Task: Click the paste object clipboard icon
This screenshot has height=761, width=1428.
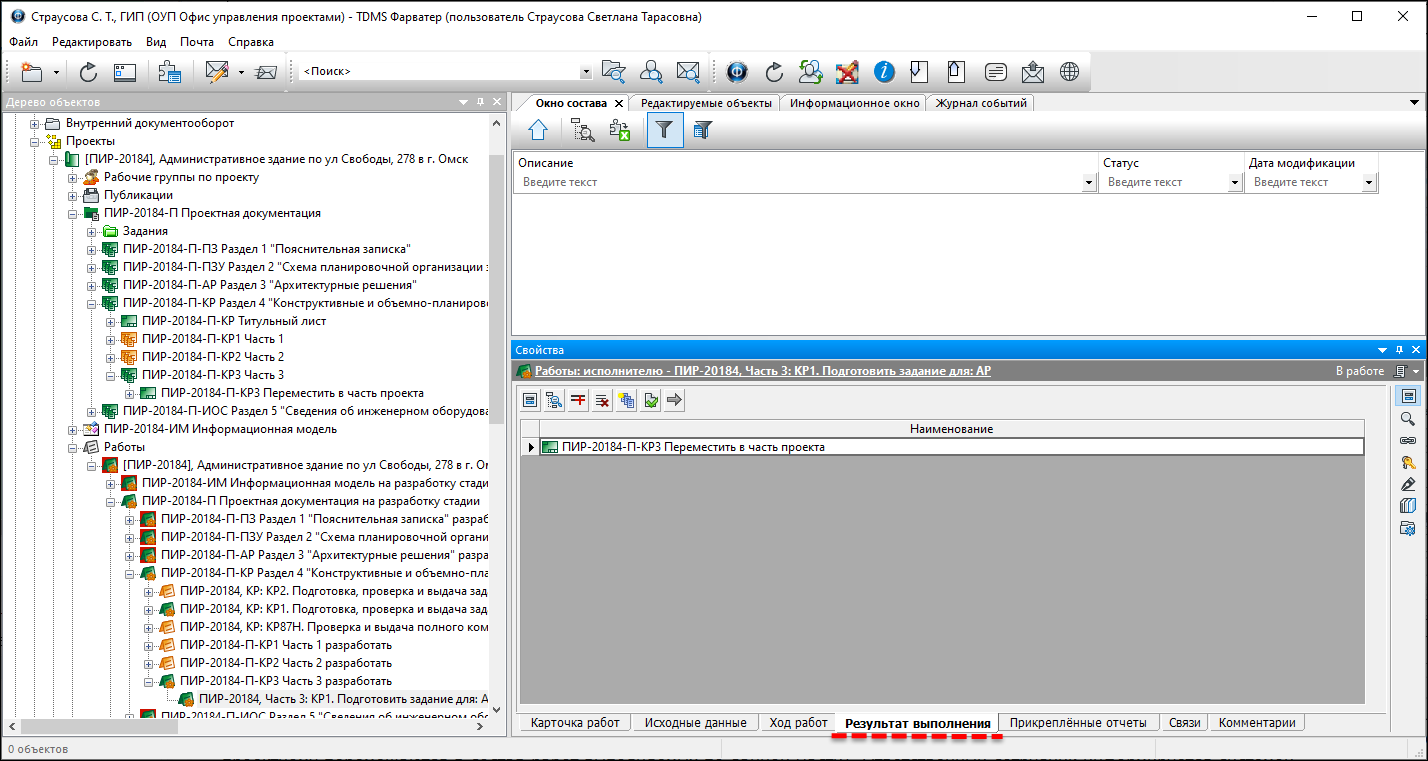Action: 169,72
